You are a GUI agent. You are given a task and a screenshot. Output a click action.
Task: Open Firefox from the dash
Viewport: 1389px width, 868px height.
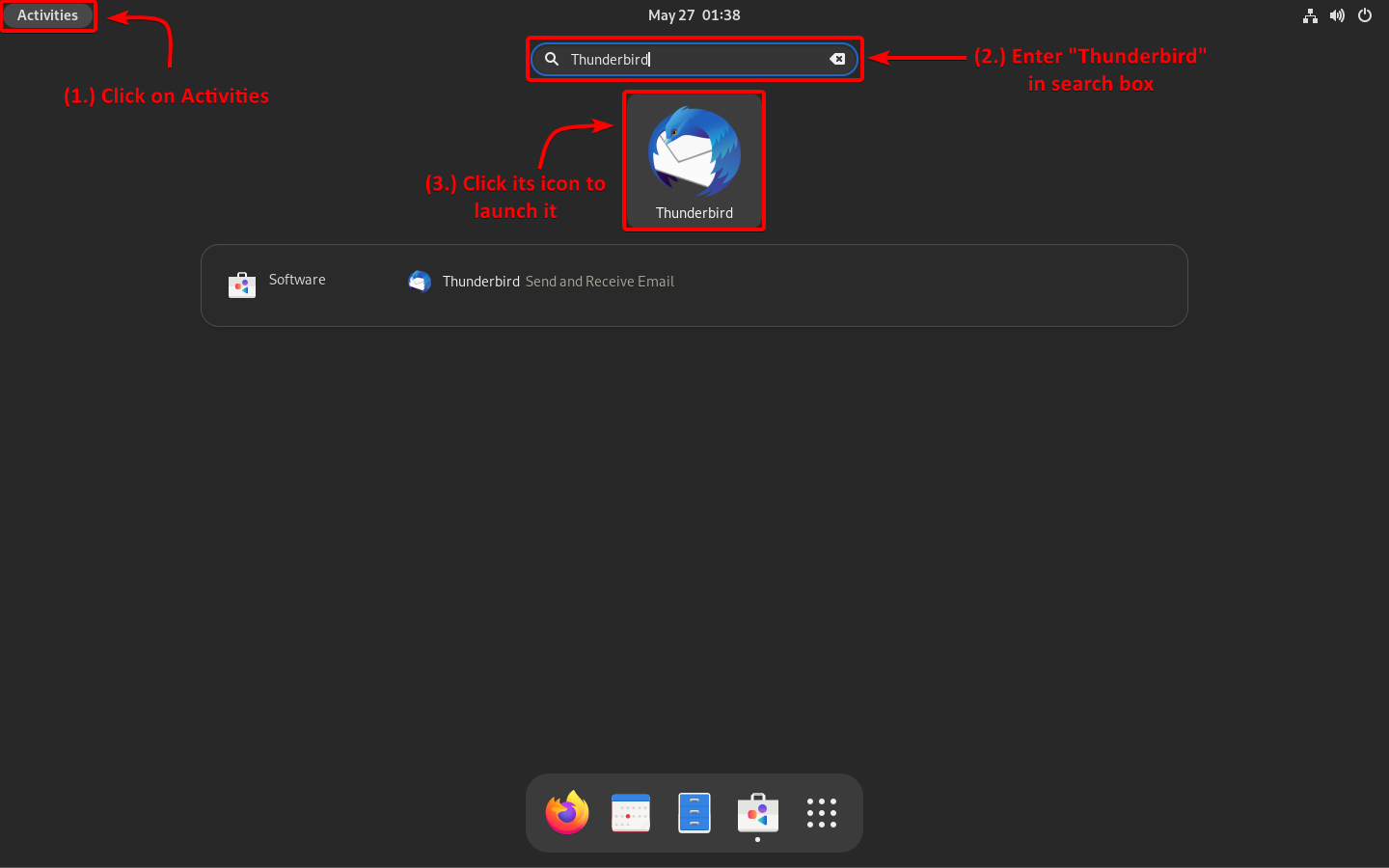(566, 813)
